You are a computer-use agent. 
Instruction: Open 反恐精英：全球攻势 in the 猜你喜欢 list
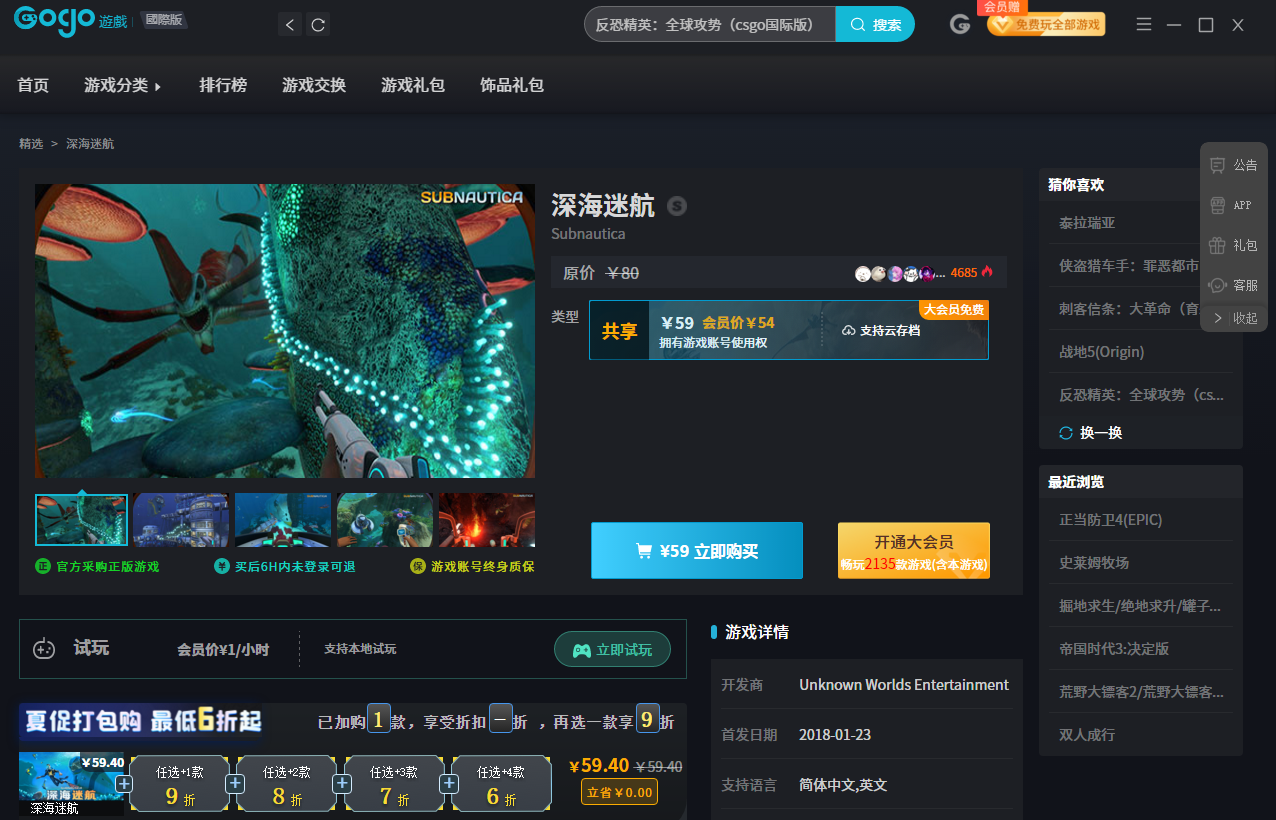[x=1141, y=395]
